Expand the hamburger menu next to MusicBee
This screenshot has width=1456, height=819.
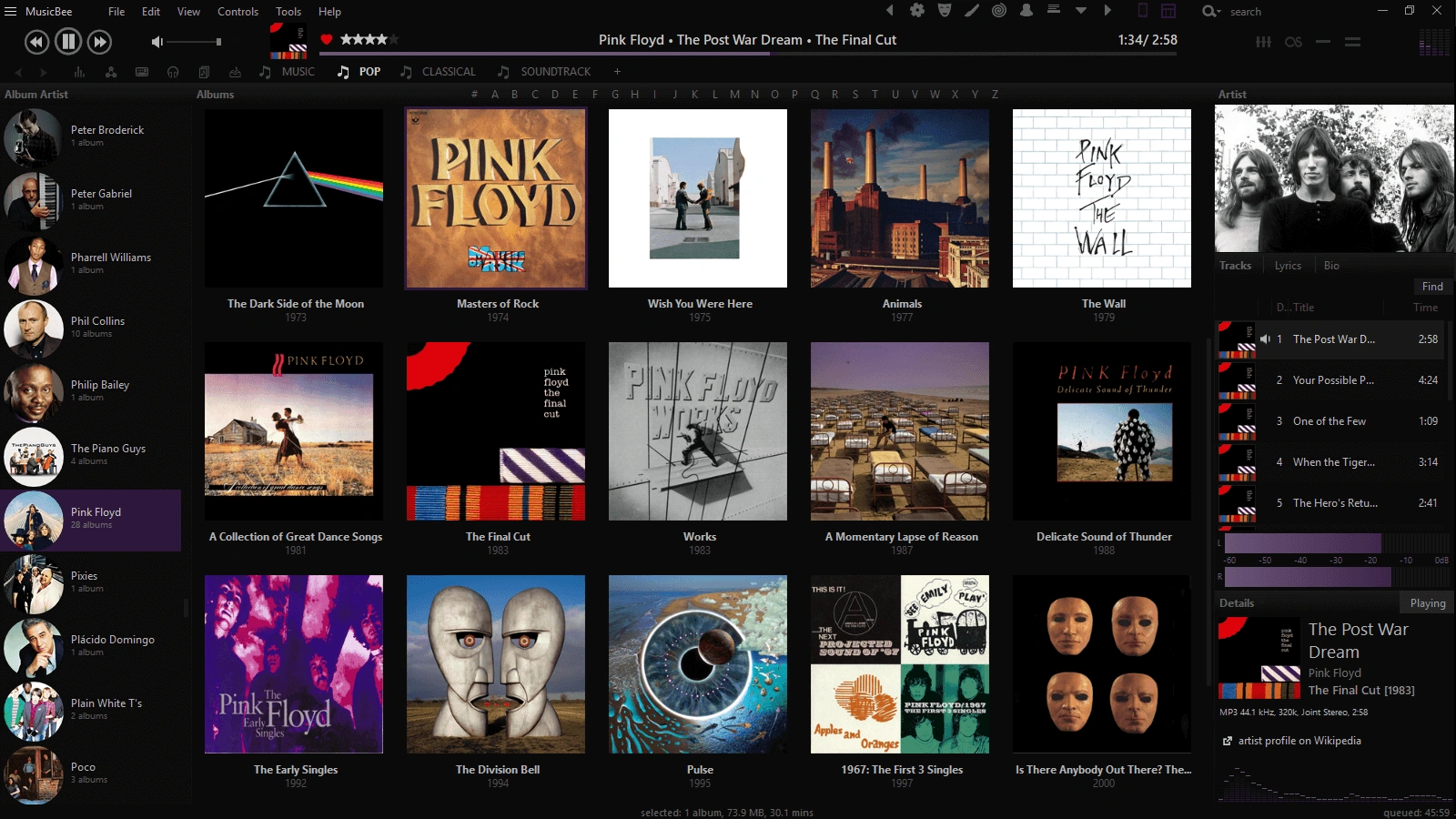(11, 11)
